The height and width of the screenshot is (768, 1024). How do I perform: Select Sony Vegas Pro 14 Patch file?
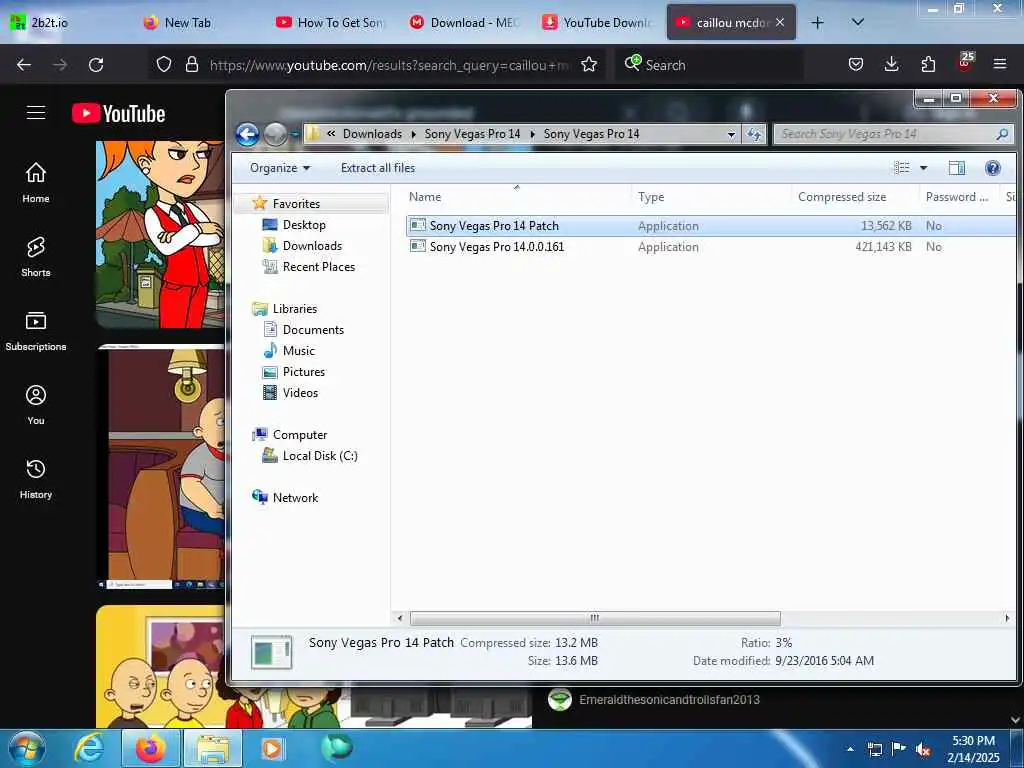pos(710,226)
